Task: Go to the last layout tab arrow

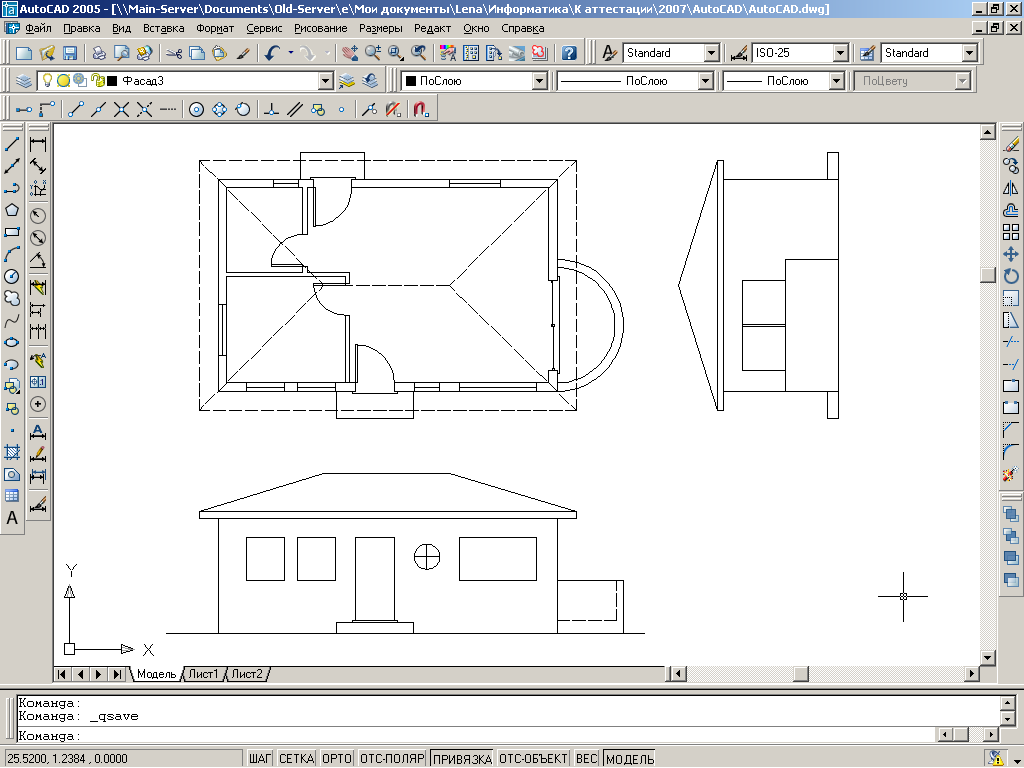Action: tap(118, 674)
